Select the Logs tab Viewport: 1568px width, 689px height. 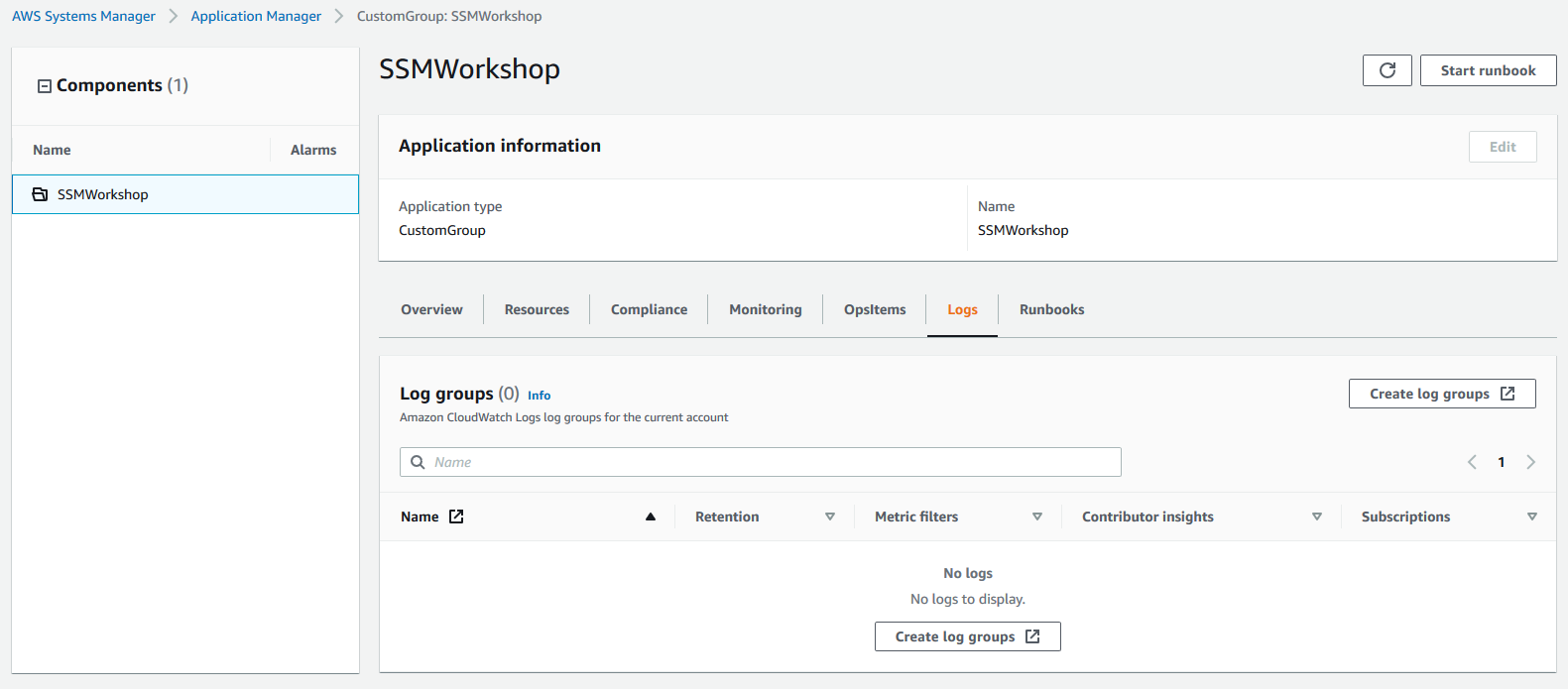[x=962, y=309]
